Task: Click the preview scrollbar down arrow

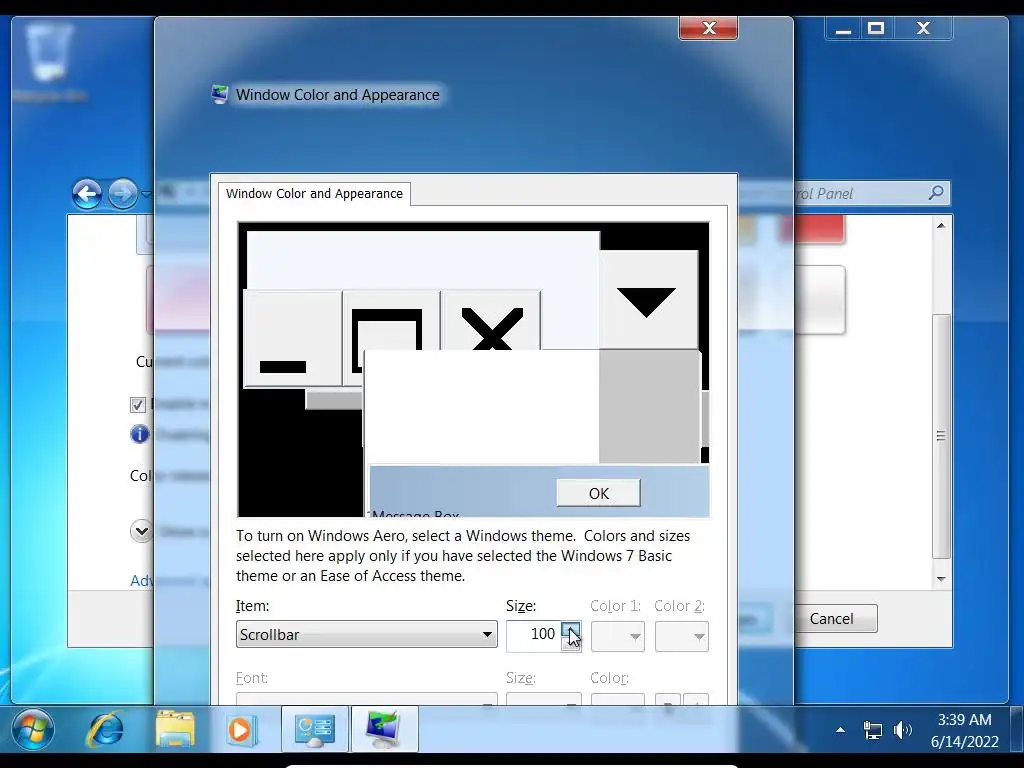Action: point(648,300)
